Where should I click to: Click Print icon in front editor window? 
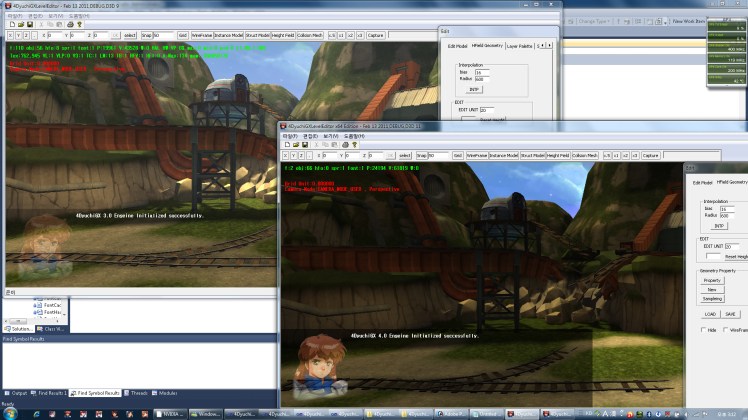(345, 145)
